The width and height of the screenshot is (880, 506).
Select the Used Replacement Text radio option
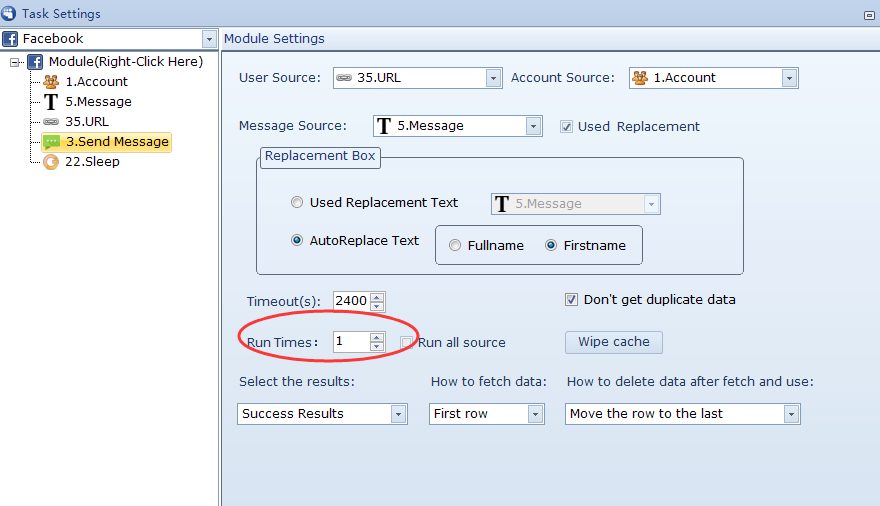coord(297,203)
